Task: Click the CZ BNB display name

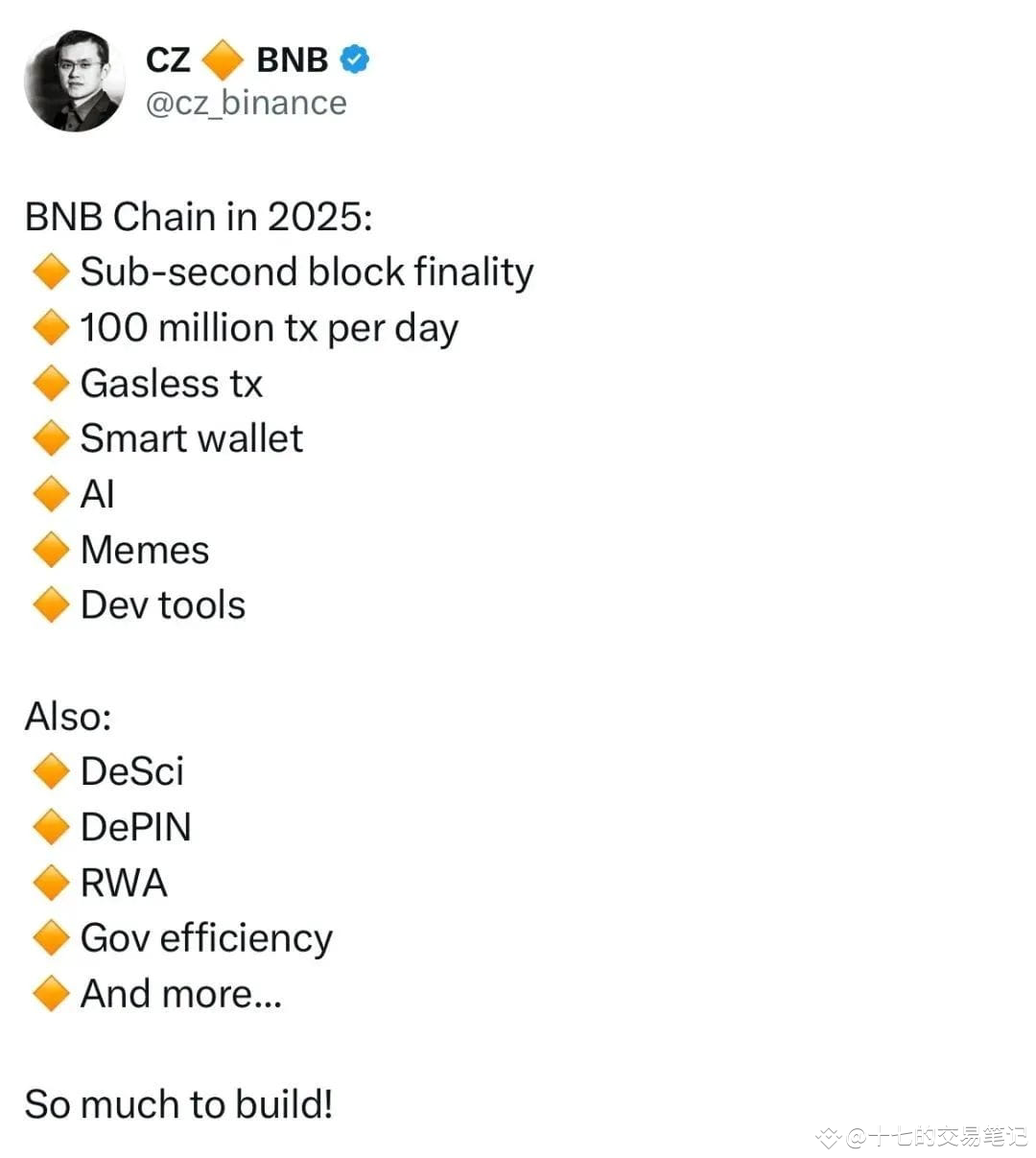Action: click(x=257, y=59)
